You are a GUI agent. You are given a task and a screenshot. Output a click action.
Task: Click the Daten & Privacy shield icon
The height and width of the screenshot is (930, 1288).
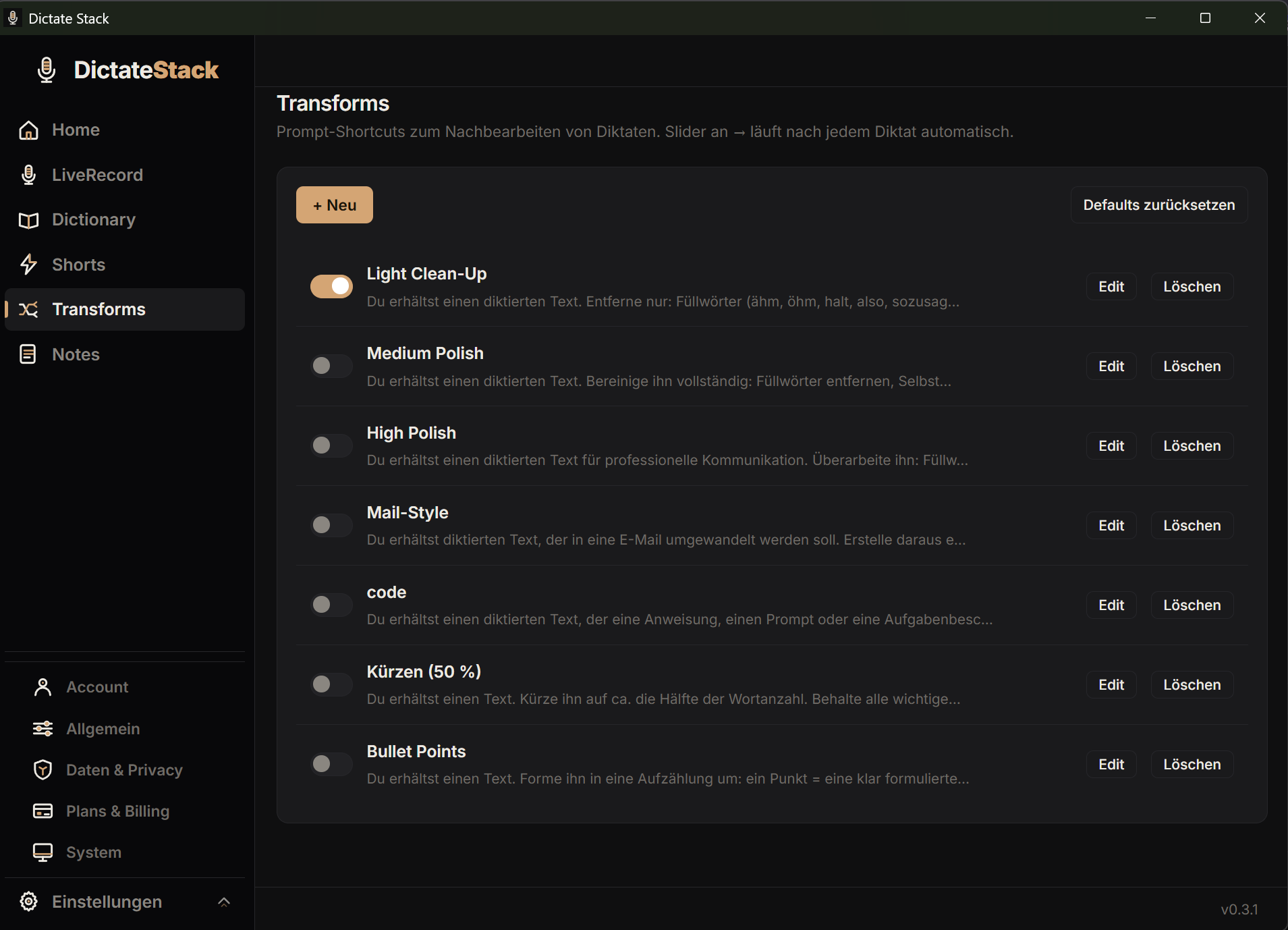pyautogui.click(x=43, y=770)
